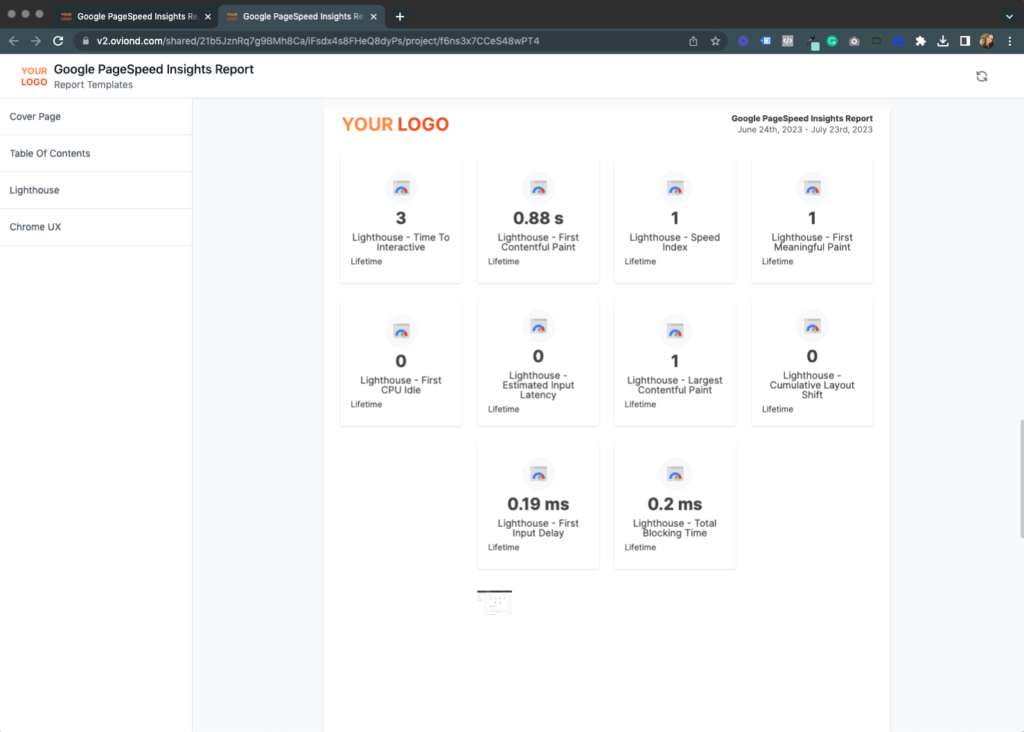Go to Cover Page in sidebar

pos(96,117)
